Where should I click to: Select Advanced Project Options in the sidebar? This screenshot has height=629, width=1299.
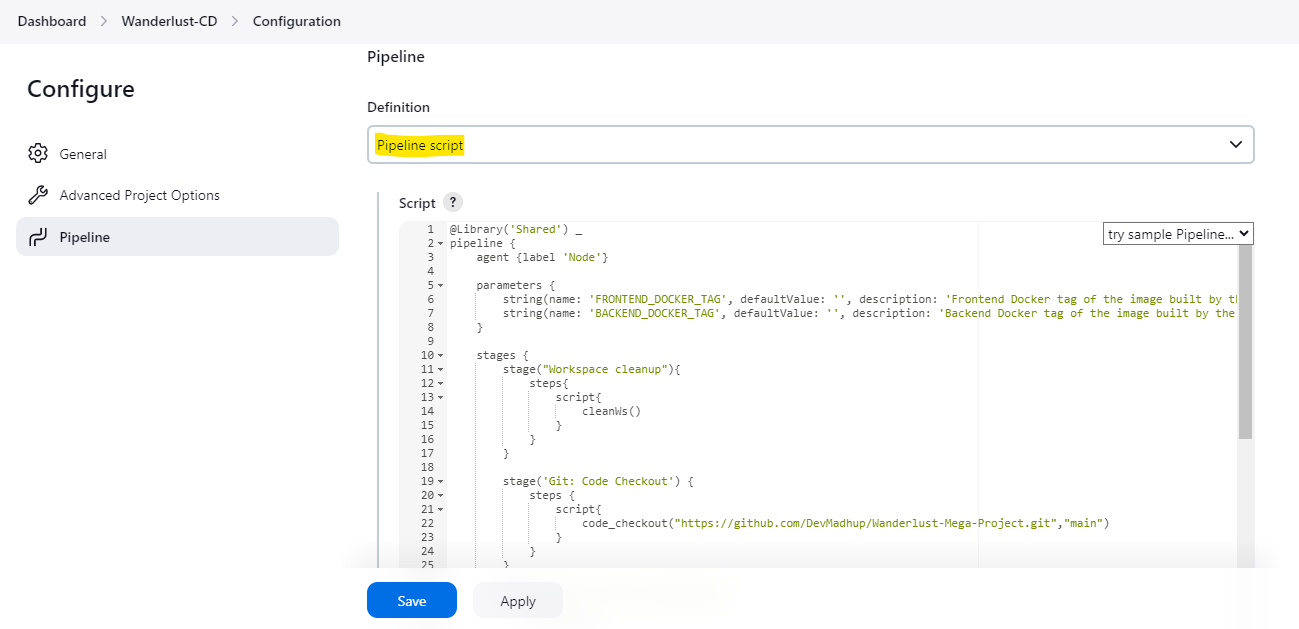[x=177, y=195]
